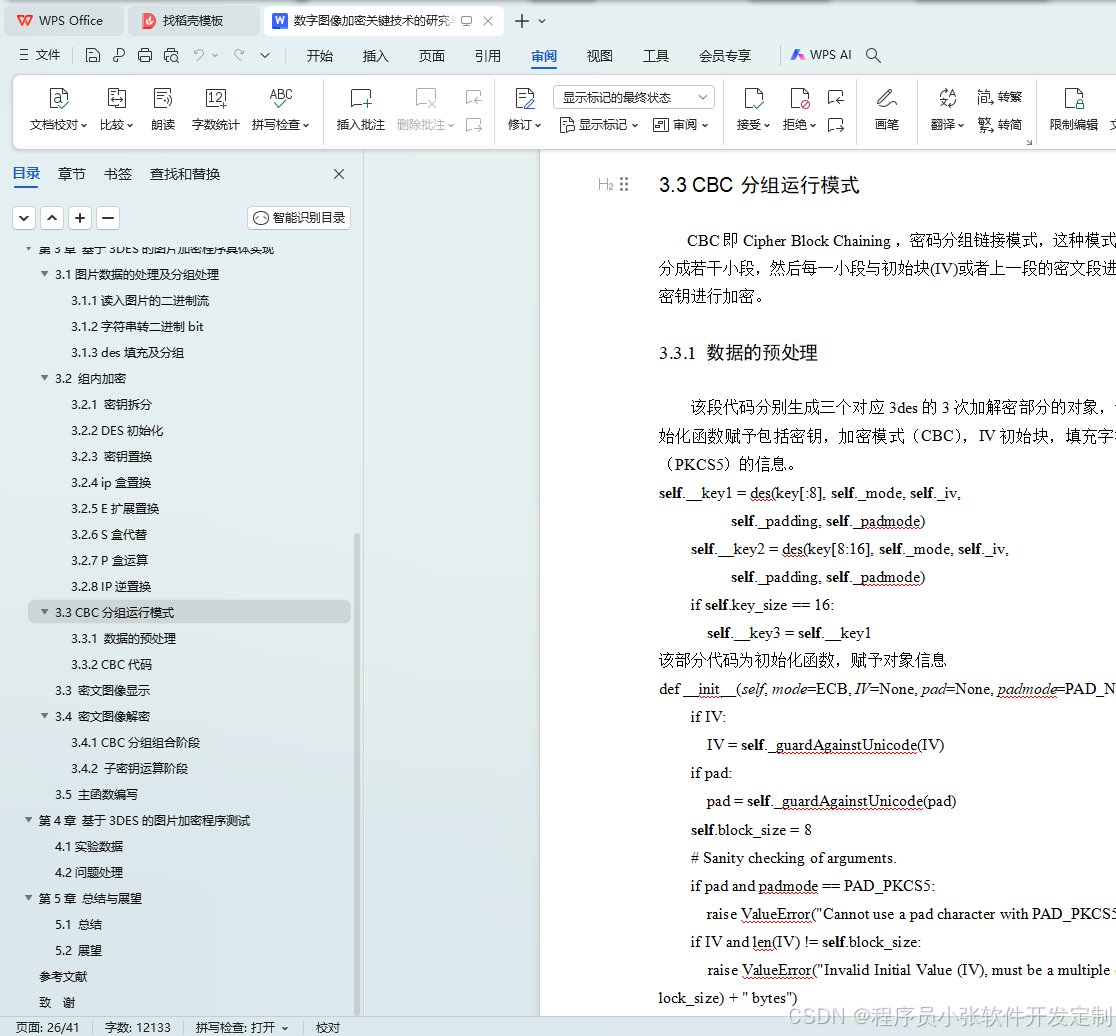
Task: Open the export to PDF icon
Action: click(x=119, y=56)
